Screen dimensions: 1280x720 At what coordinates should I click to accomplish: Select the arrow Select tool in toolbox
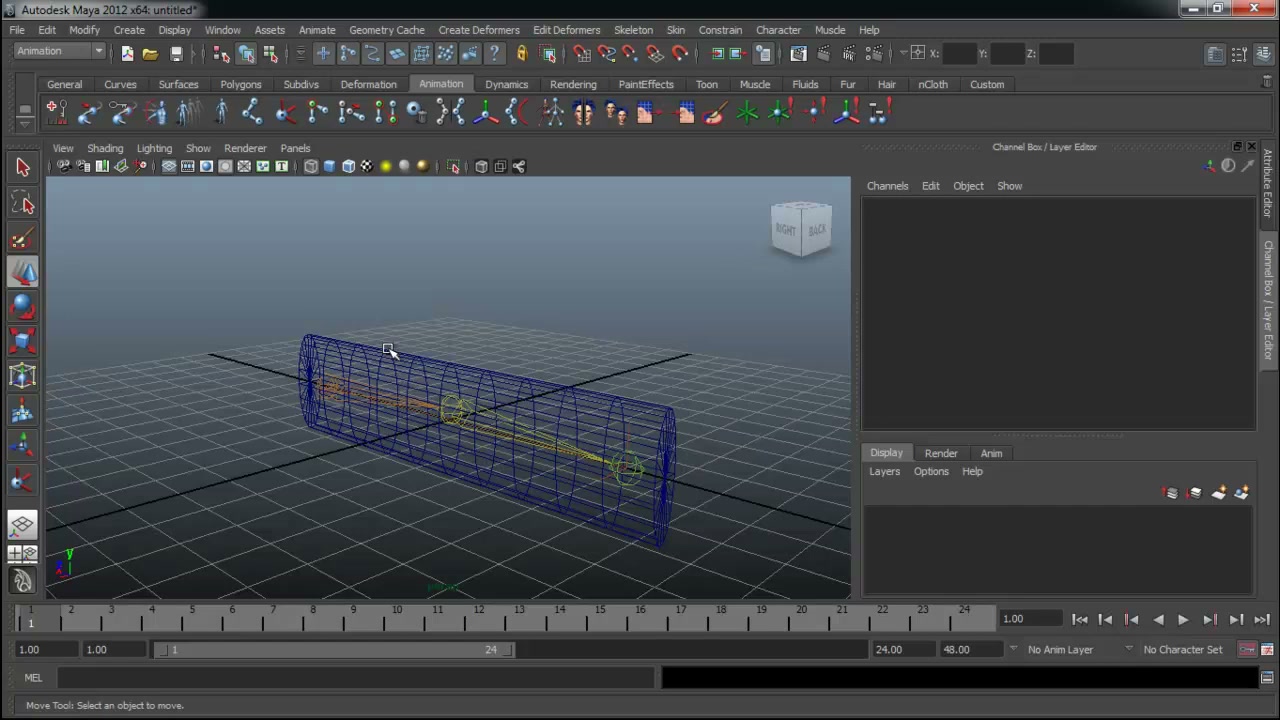(23, 168)
